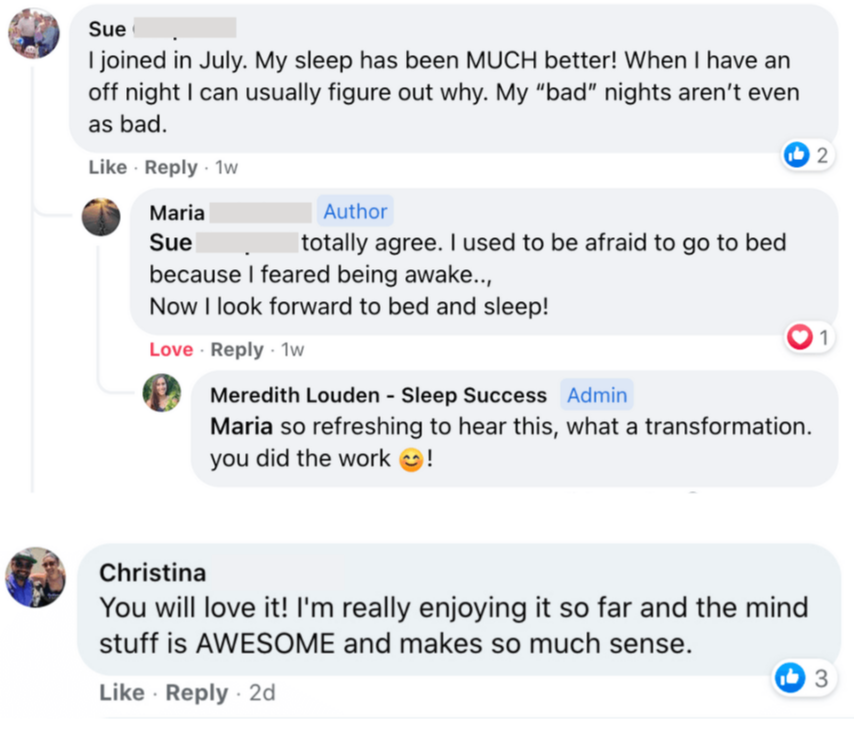Click heart reaction icon on Maria's reply
The height and width of the screenshot is (737, 855).
(799, 338)
